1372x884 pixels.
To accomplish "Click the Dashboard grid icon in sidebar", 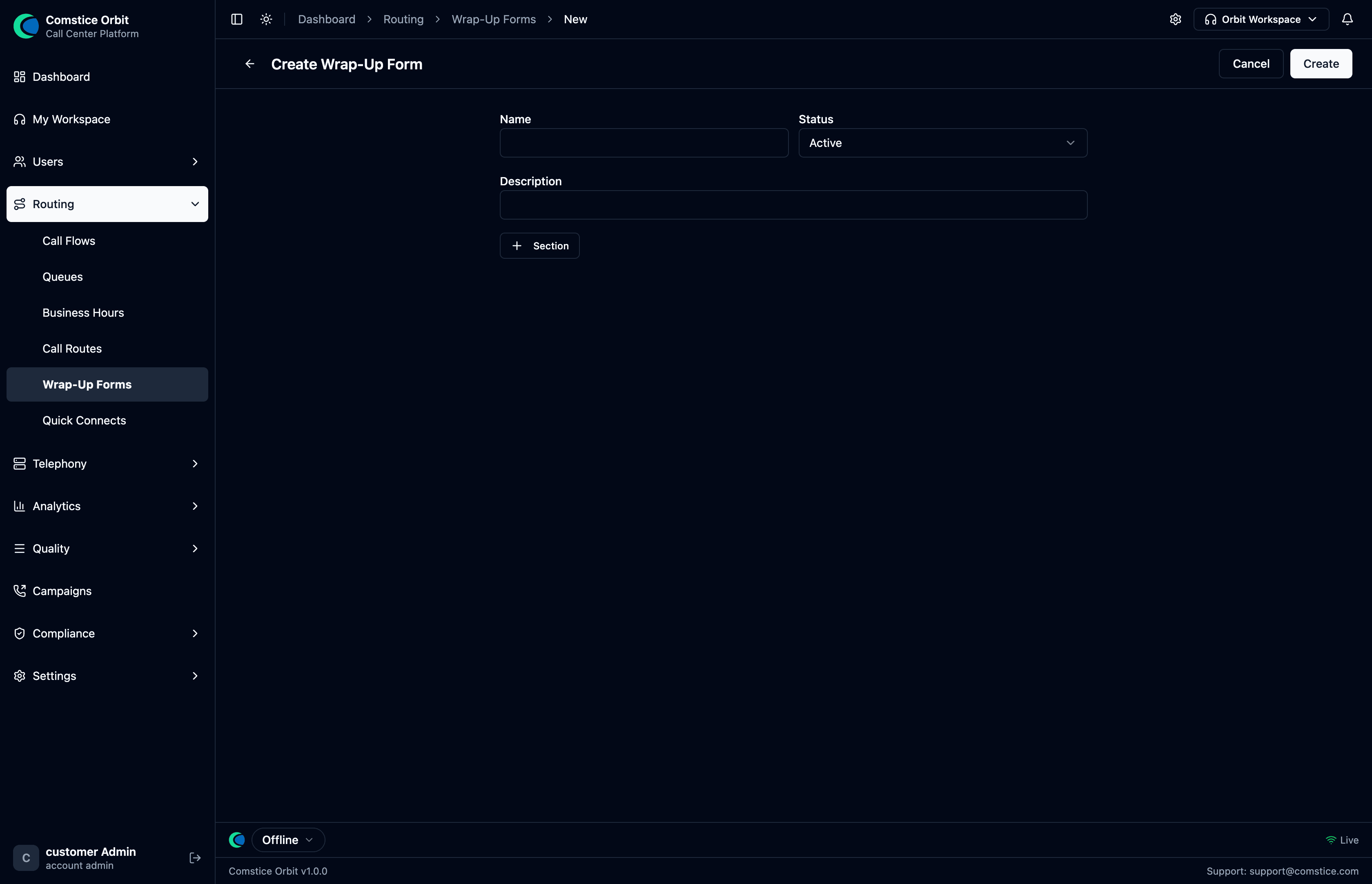I will pyautogui.click(x=20, y=77).
